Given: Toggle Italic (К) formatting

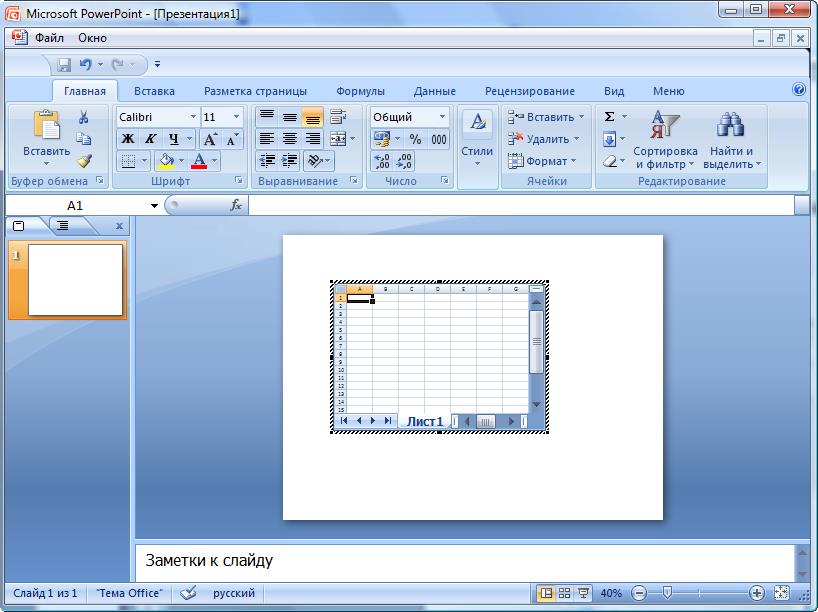Looking at the screenshot, I should click(x=151, y=139).
